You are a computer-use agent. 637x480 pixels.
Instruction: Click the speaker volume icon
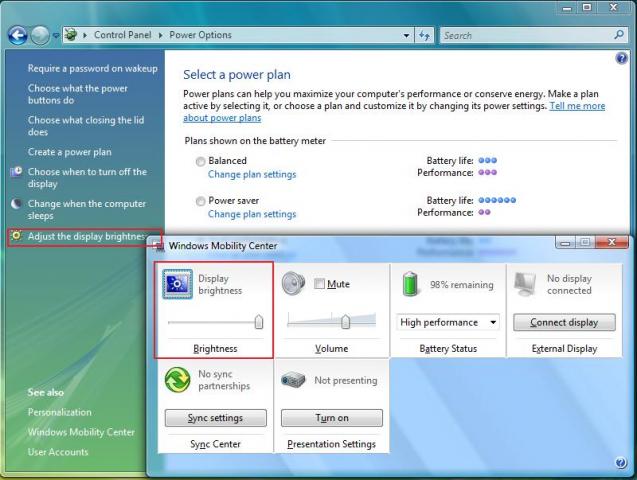click(293, 283)
